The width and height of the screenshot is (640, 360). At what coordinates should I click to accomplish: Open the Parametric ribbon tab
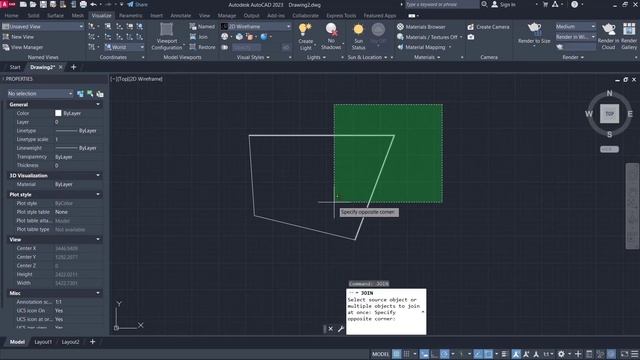130,16
